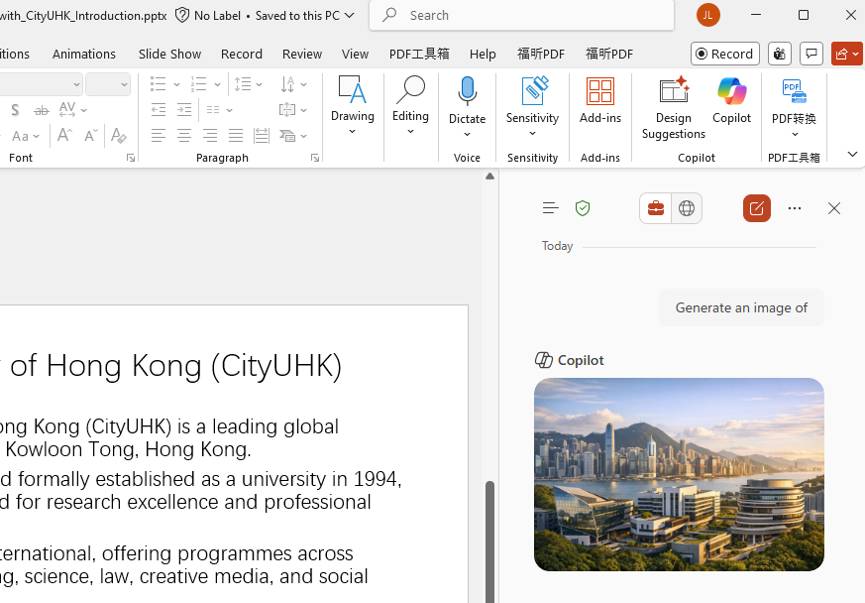Expand the align text dropdown
The height and width of the screenshot is (603, 865).
(303, 110)
